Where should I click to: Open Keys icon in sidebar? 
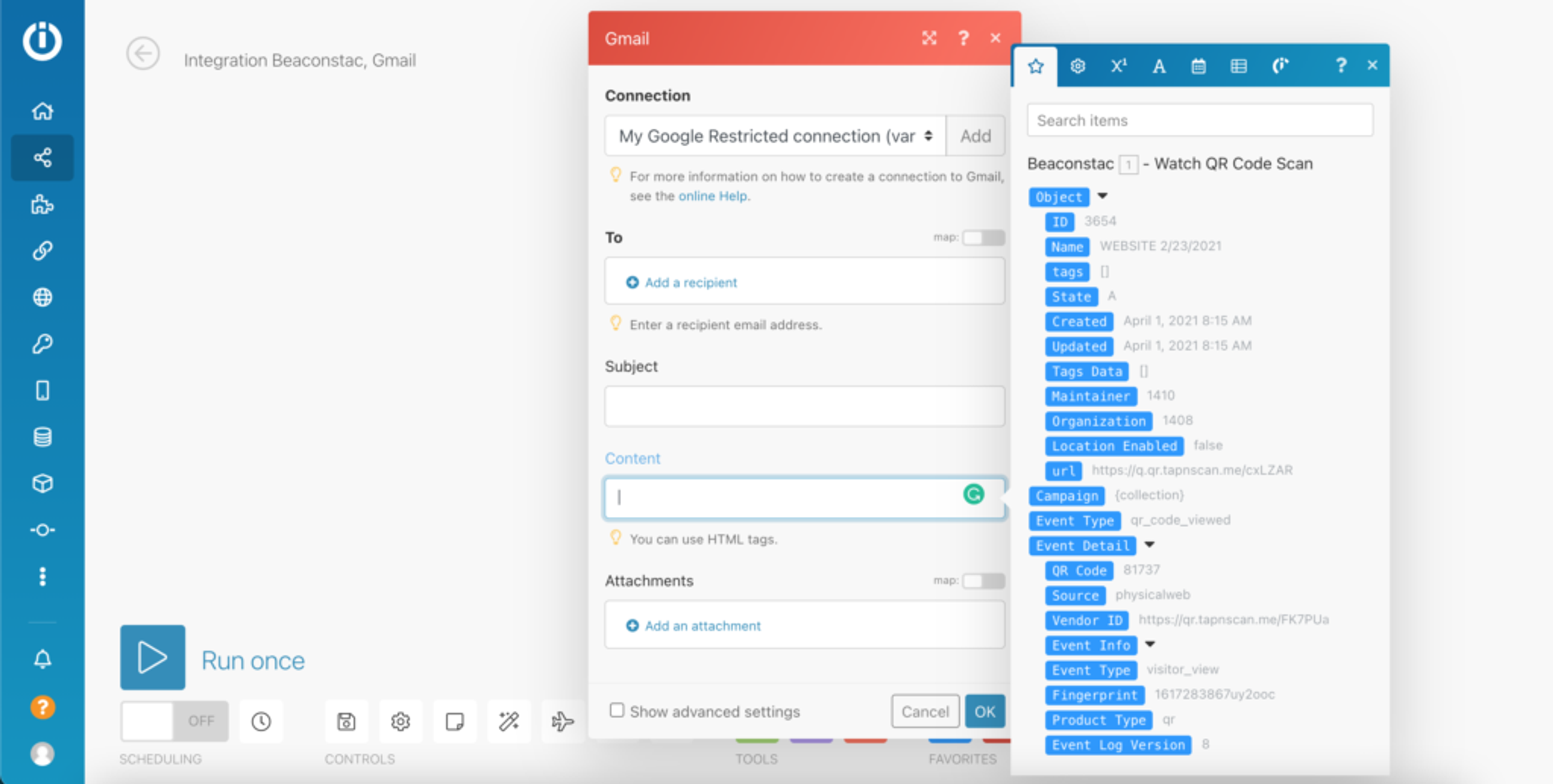coord(42,344)
